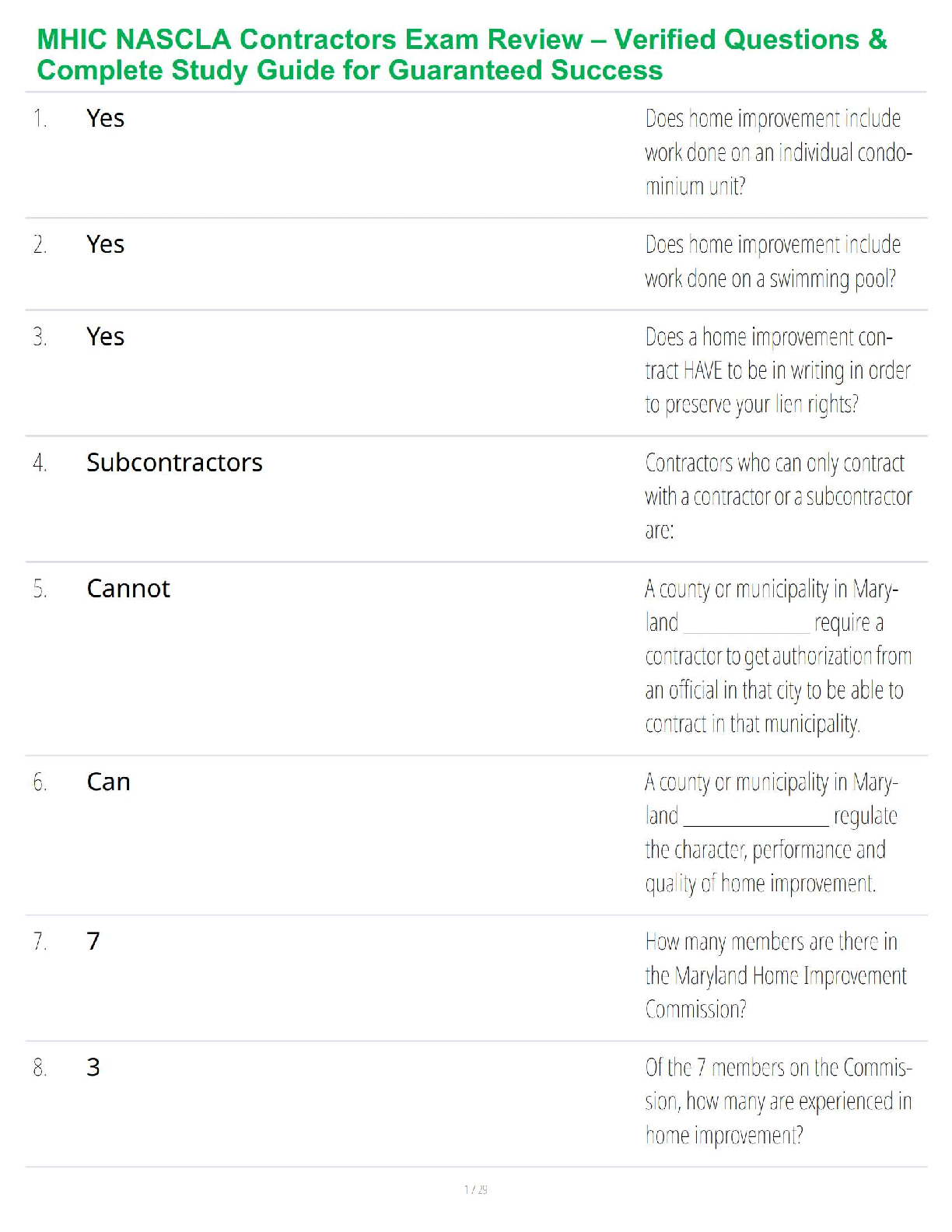
Task: Click the condominium unit question text
Action: 778,152
